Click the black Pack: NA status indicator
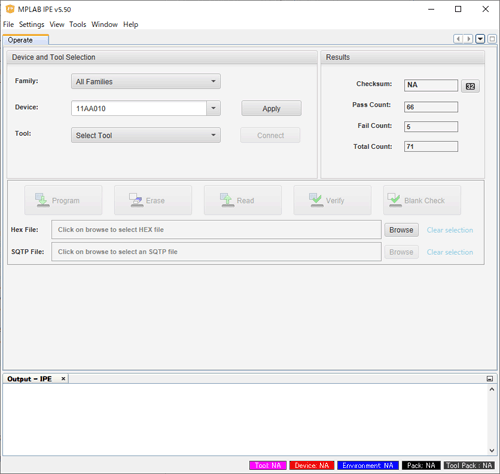Image resolution: width=500 pixels, height=474 pixels. (421, 465)
